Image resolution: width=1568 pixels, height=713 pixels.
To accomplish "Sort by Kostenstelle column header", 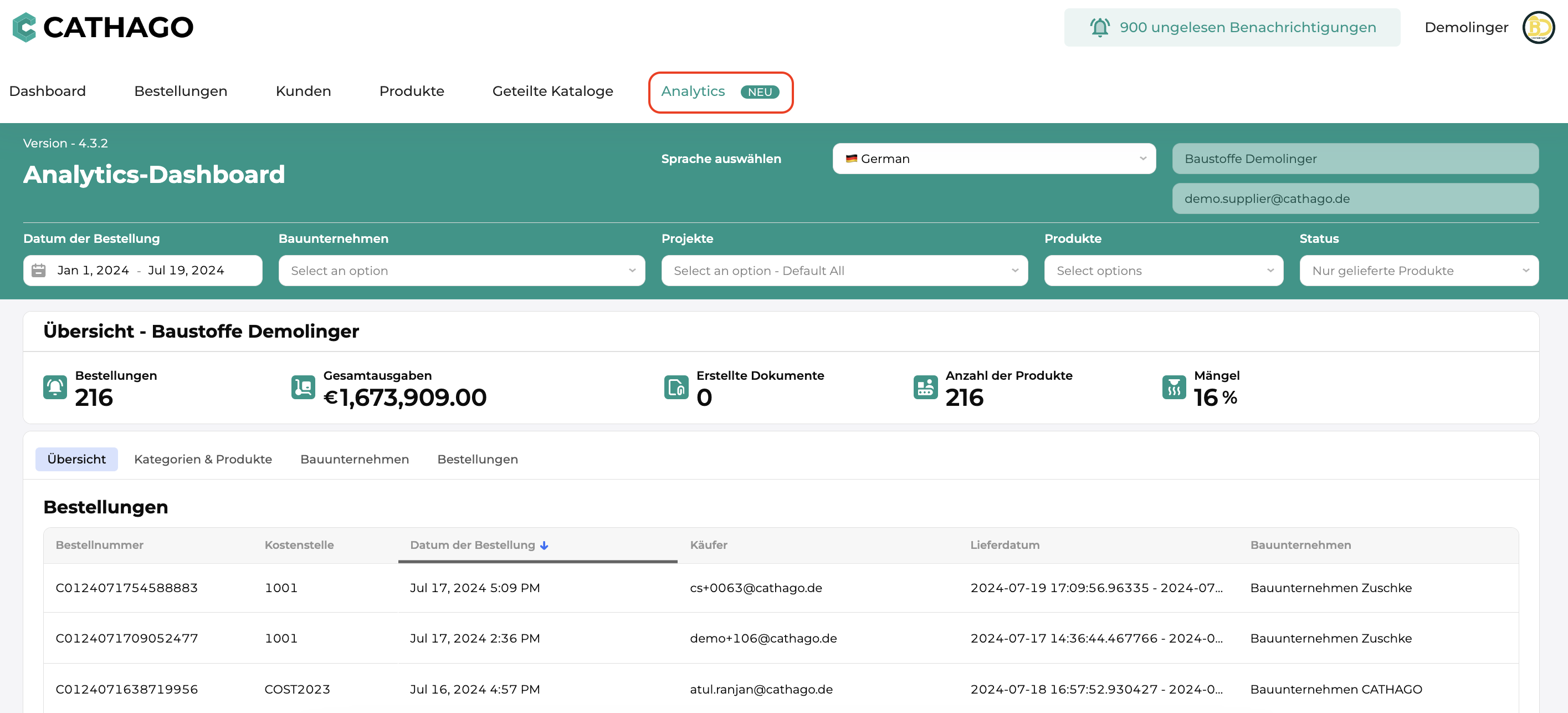I will point(299,545).
